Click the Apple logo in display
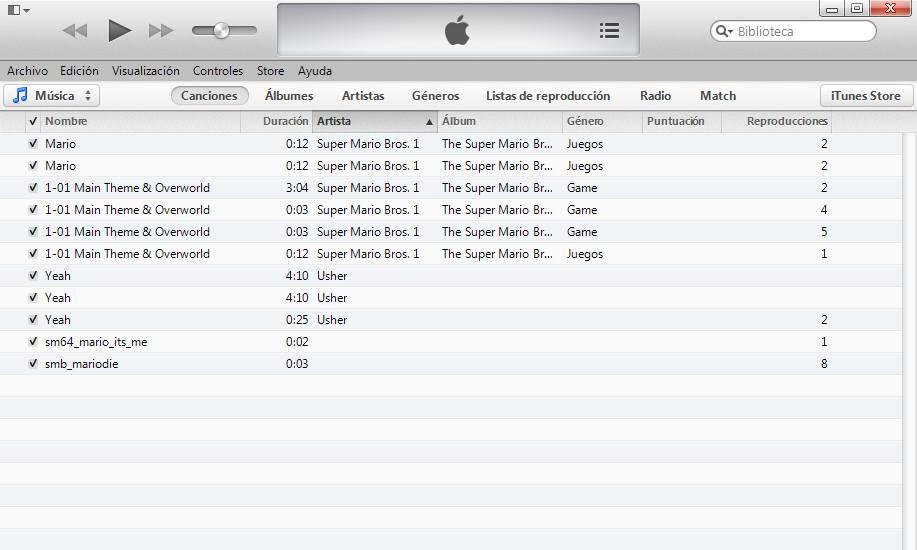This screenshot has width=917, height=550. point(457,30)
